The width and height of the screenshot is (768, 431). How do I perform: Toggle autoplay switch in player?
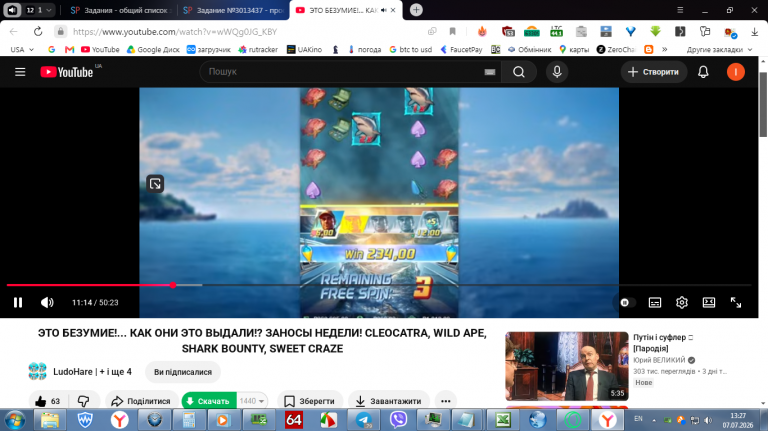[627, 303]
